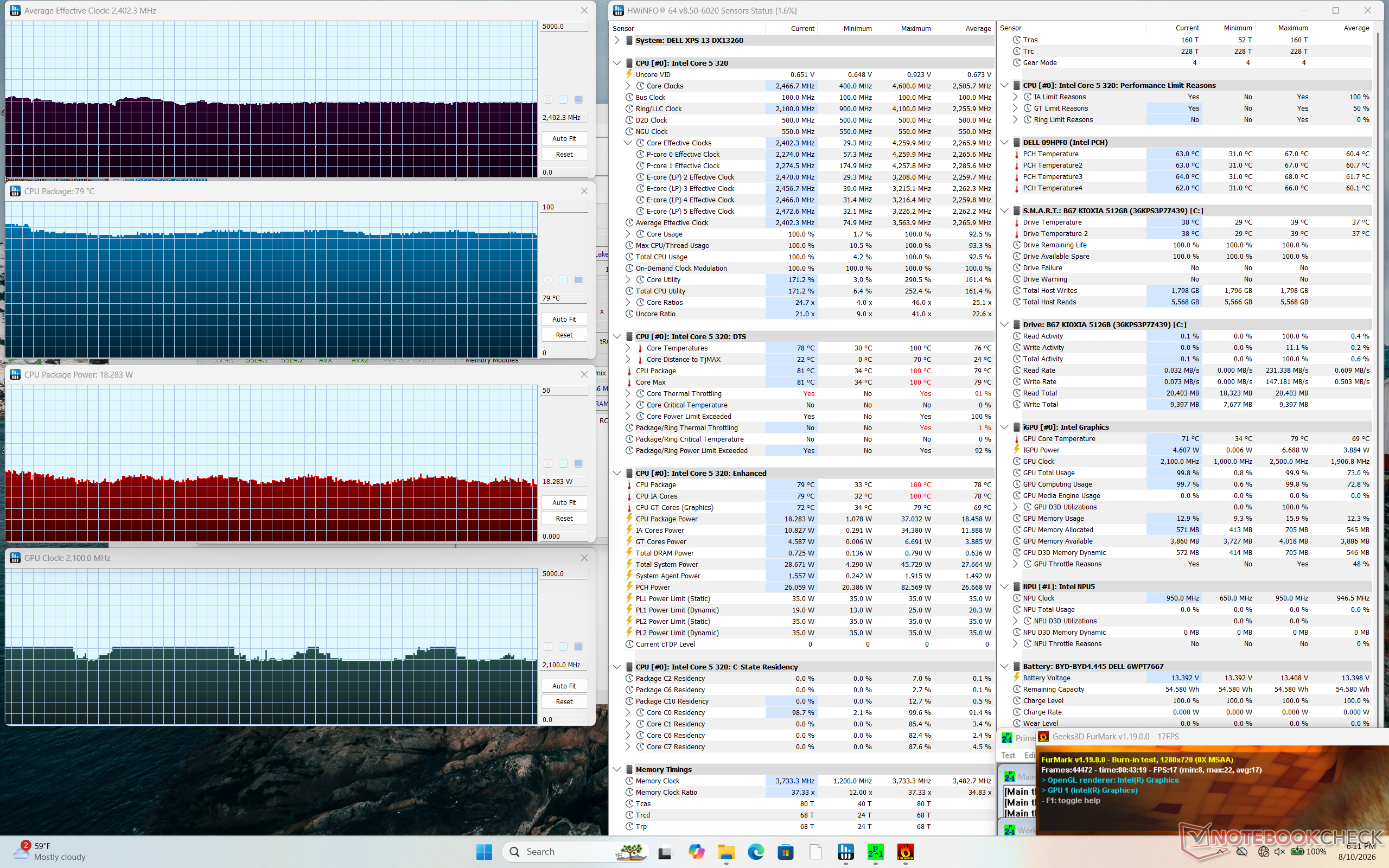Click the Average column header in the right sensor pane
Screen dimensions: 1389x868
click(x=1356, y=28)
